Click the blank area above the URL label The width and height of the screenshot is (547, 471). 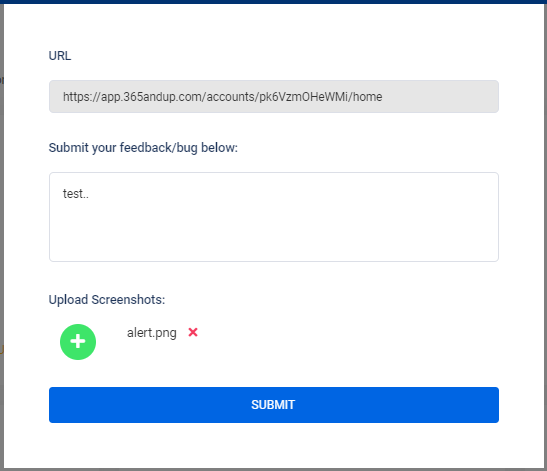274,26
